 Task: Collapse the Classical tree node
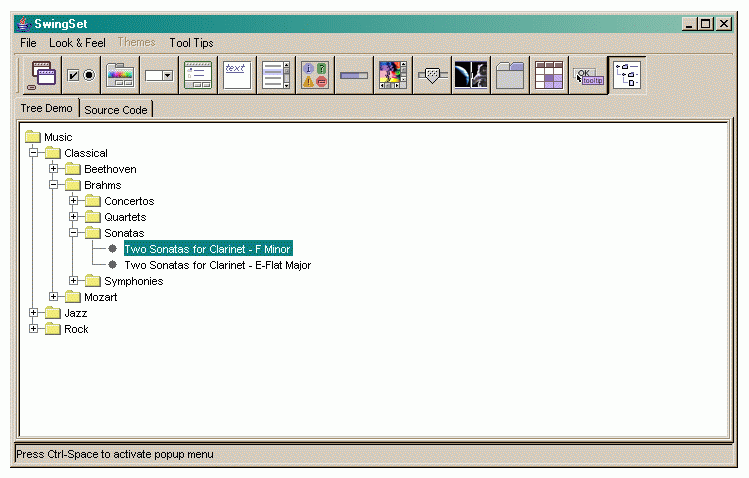pyautogui.click(x=33, y=153)
